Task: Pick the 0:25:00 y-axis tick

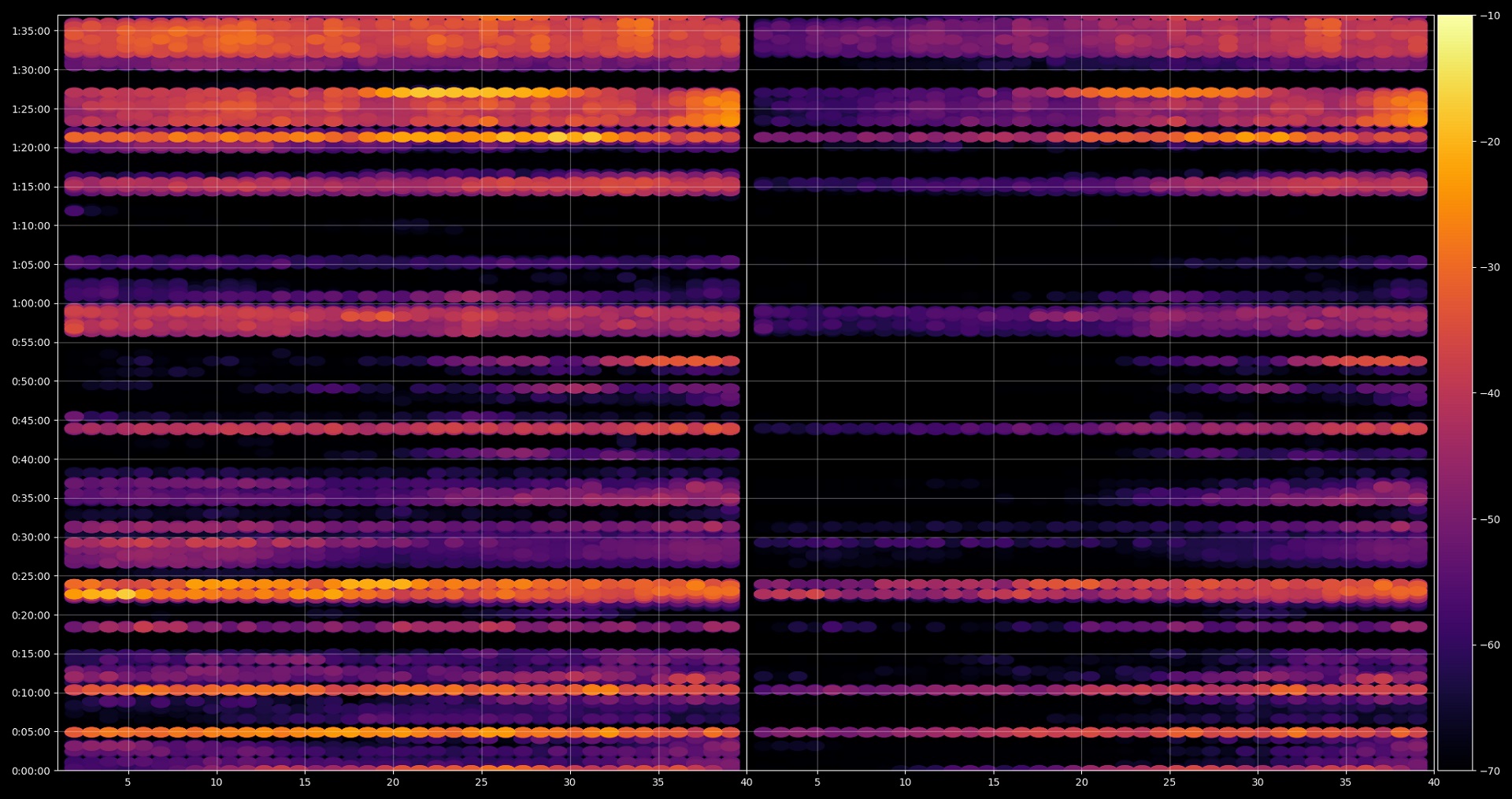Action: click(x=31, y=576)
